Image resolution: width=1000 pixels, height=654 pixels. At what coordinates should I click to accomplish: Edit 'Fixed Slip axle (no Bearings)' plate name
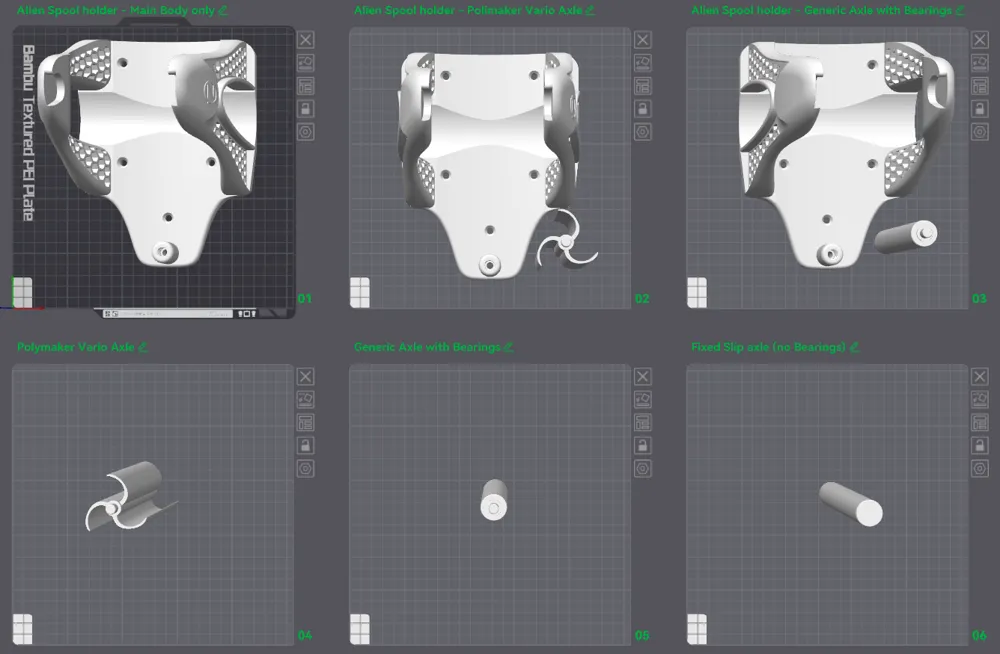coord(853,347)
